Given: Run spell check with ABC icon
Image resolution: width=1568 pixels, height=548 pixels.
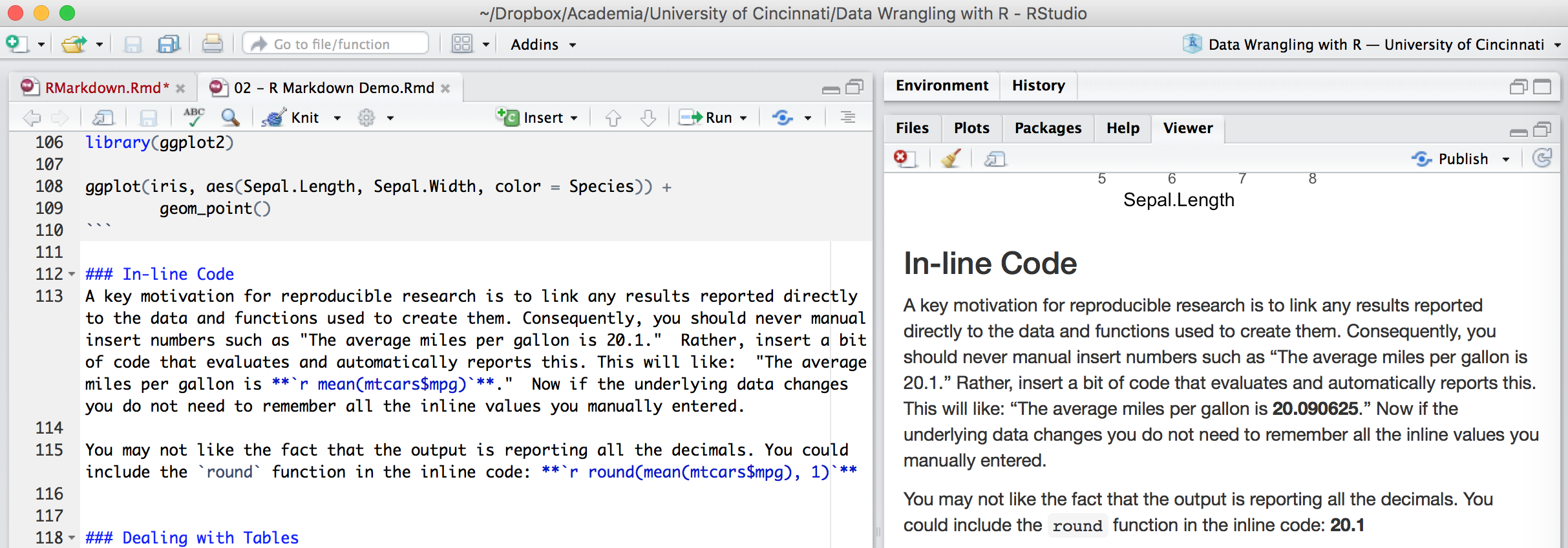Looking at the screenshot, I should pyautogui.click(x=194, y=117).
